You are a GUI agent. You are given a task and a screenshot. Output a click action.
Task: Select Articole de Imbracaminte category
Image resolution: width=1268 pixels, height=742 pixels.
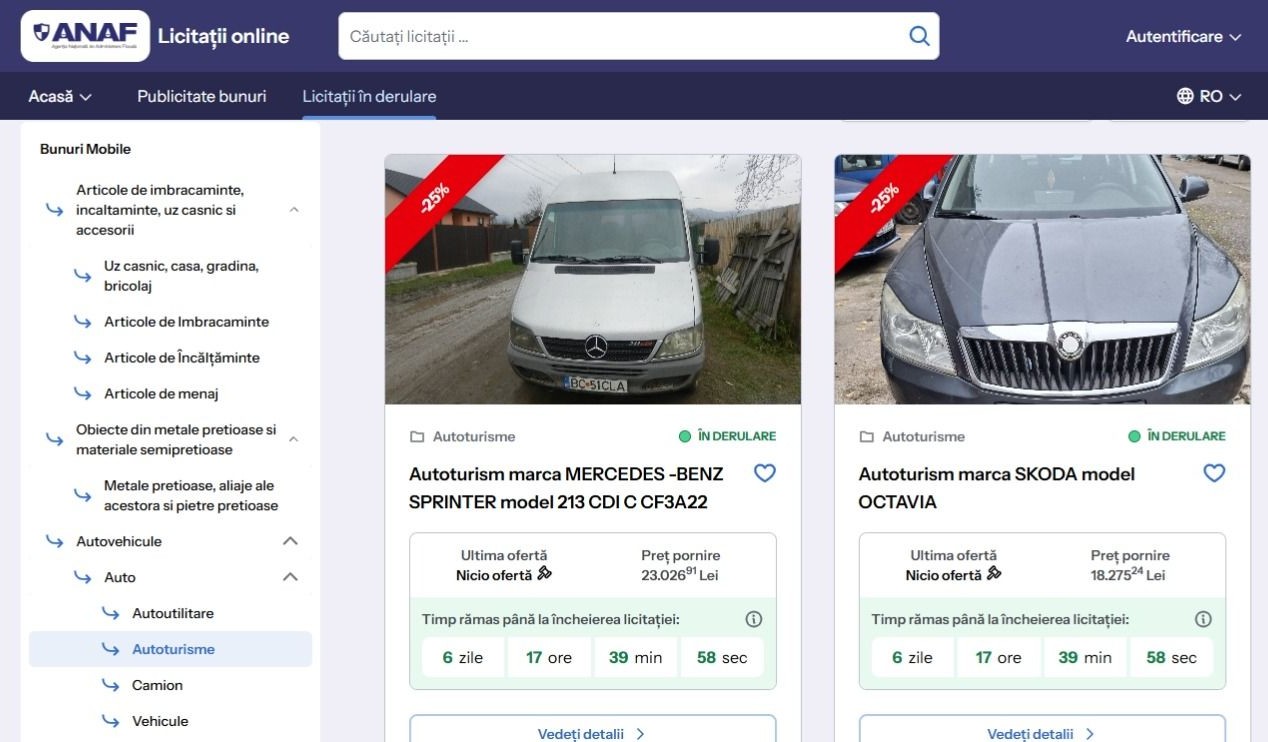point(186,321)
